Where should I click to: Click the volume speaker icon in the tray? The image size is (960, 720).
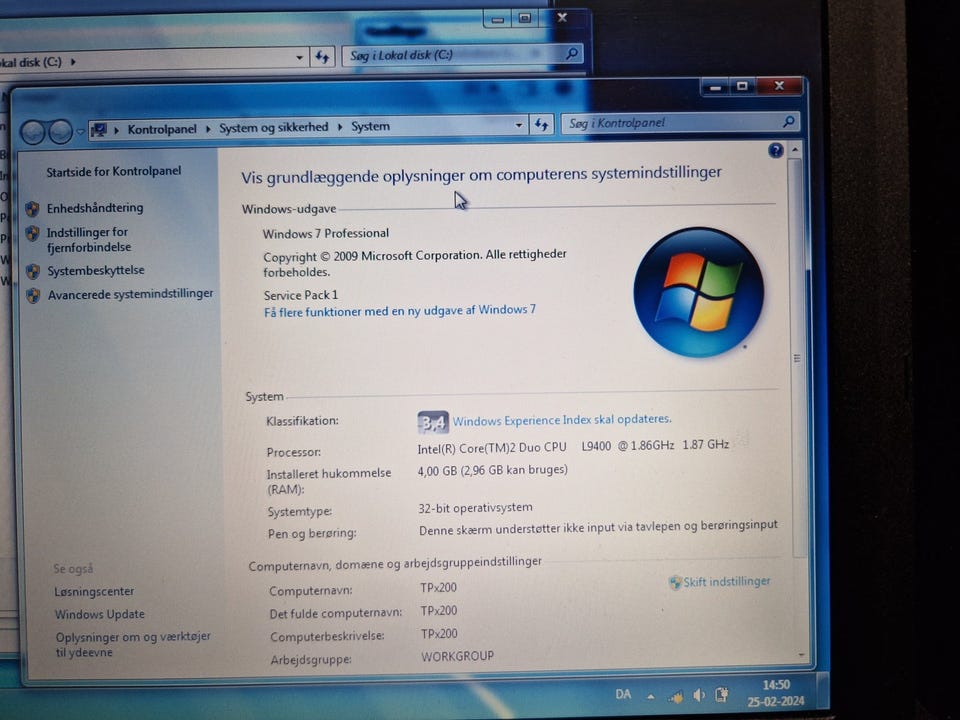699,696
